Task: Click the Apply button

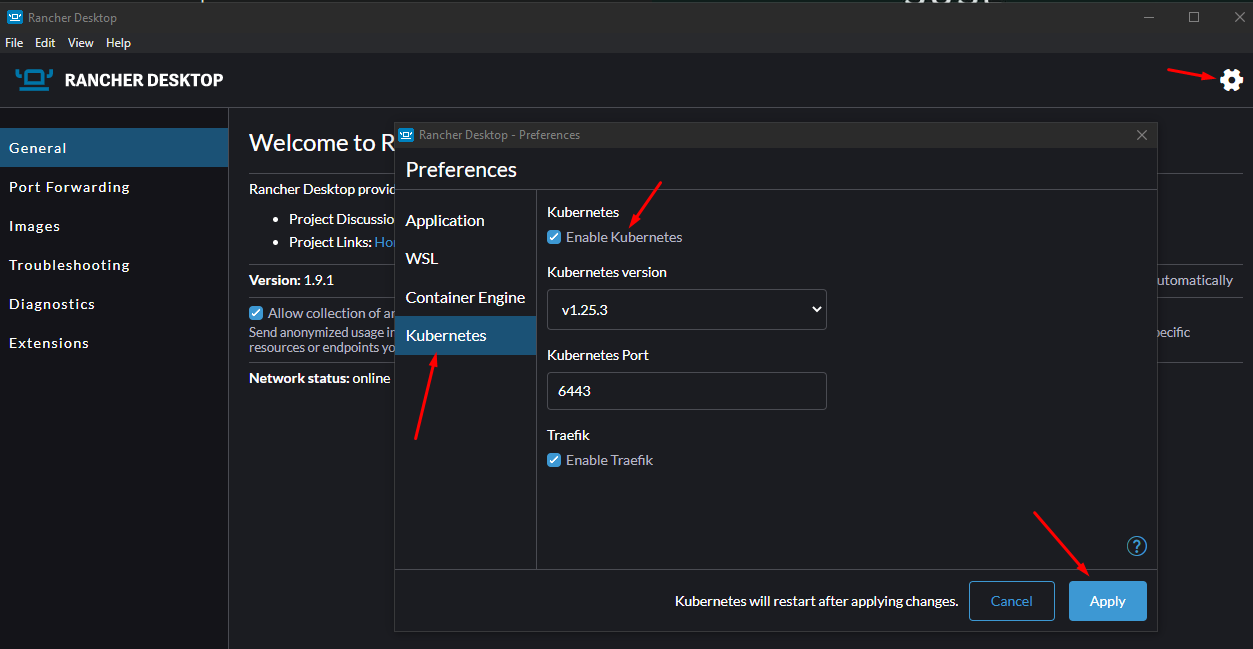Action: (x=1107, y=601)
